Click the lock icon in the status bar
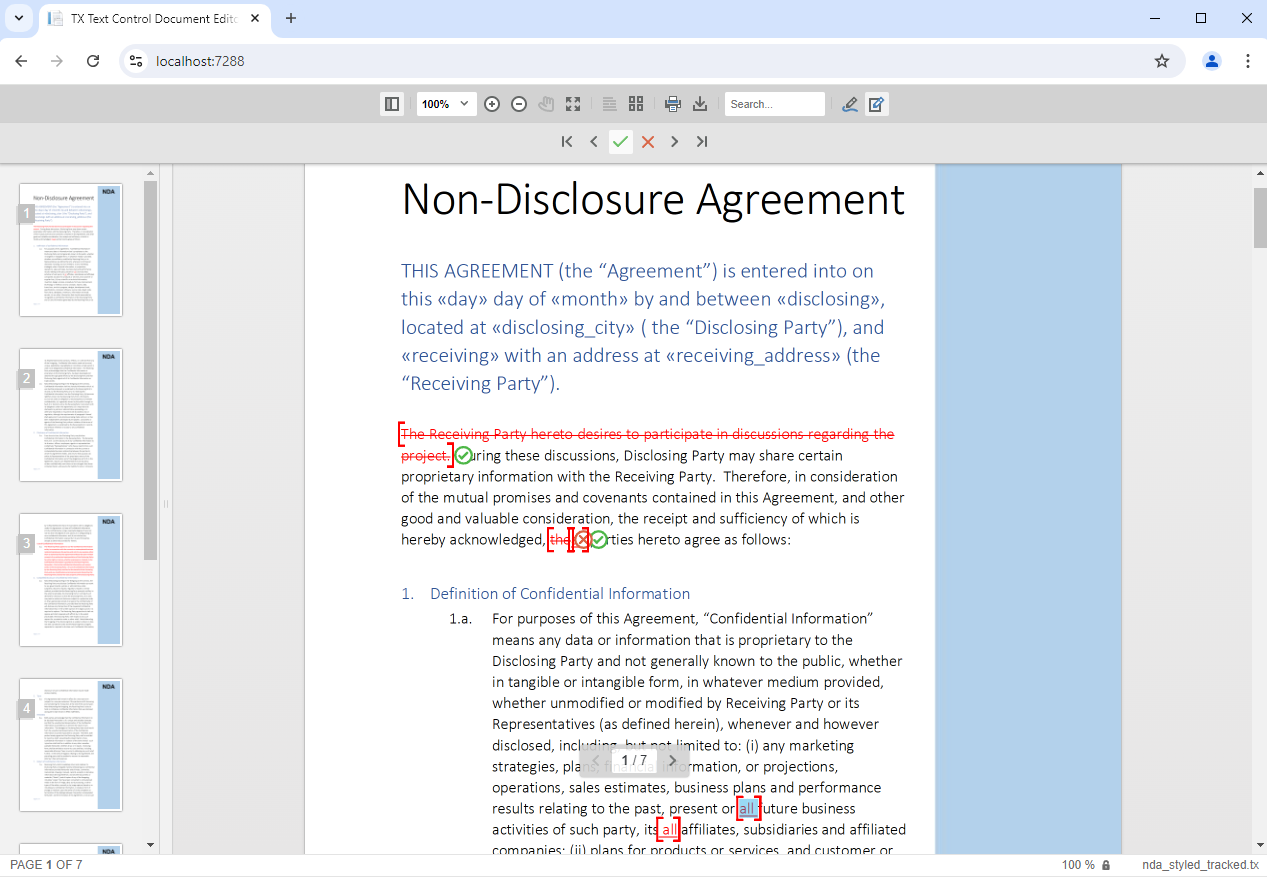 (1106, 865)
